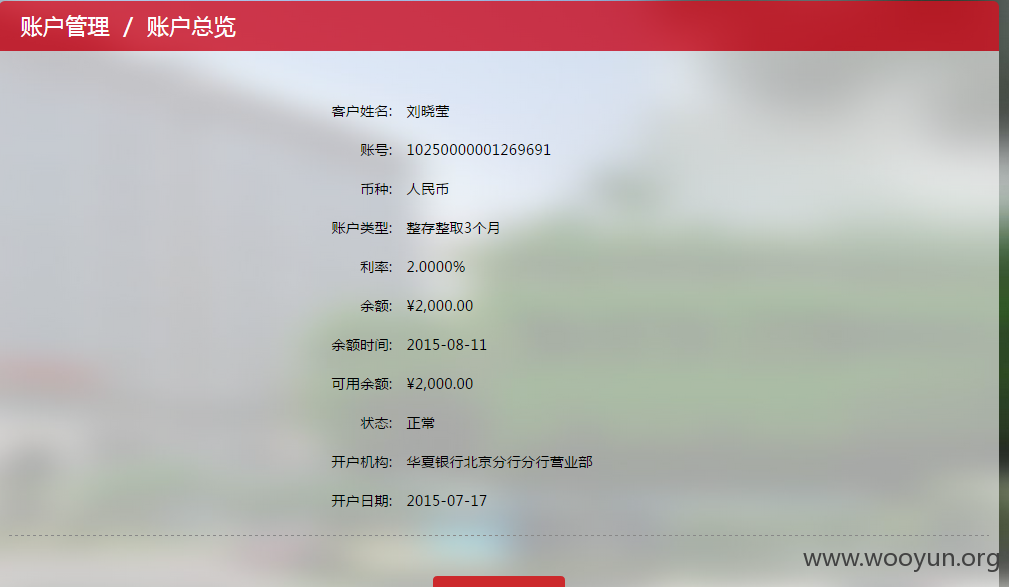Click the currency value 人民币
Viewport: 1009px width, 587px height.
[x=428, y=189]
